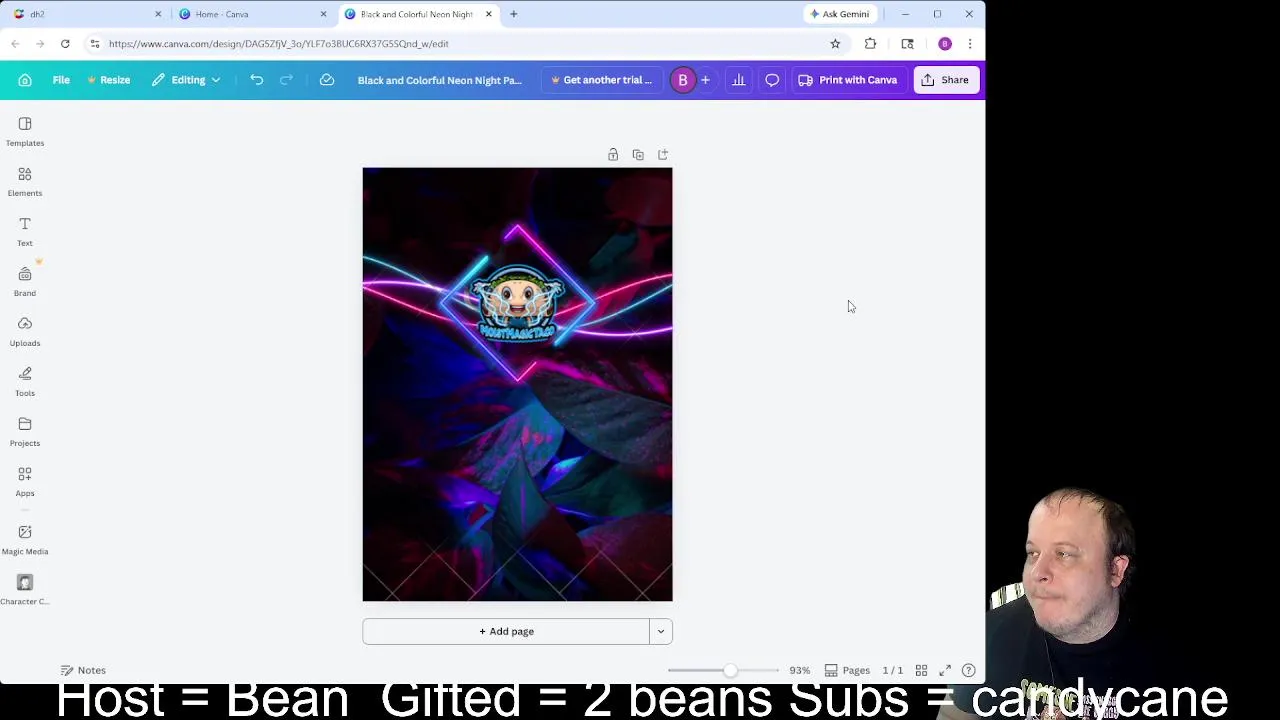Click the Share button

[946, 80]
